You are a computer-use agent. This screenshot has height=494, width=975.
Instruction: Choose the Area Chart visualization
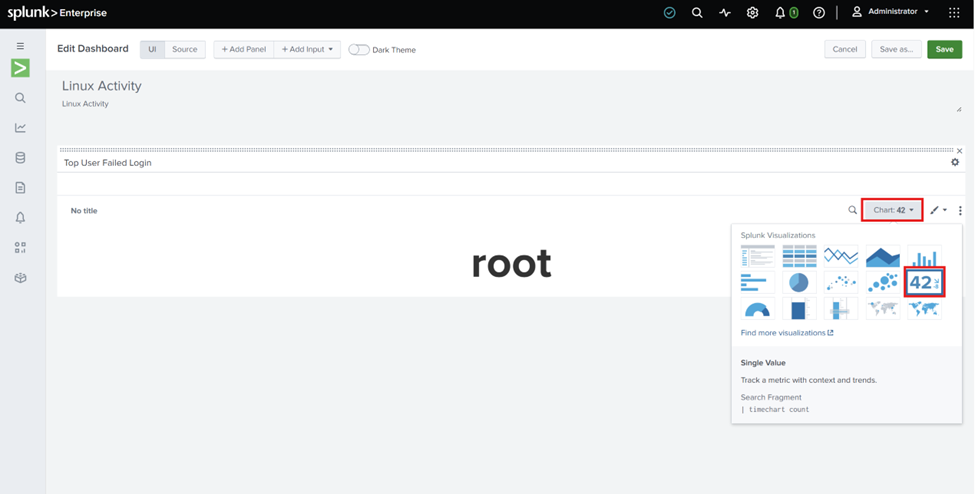click(883, 256)
